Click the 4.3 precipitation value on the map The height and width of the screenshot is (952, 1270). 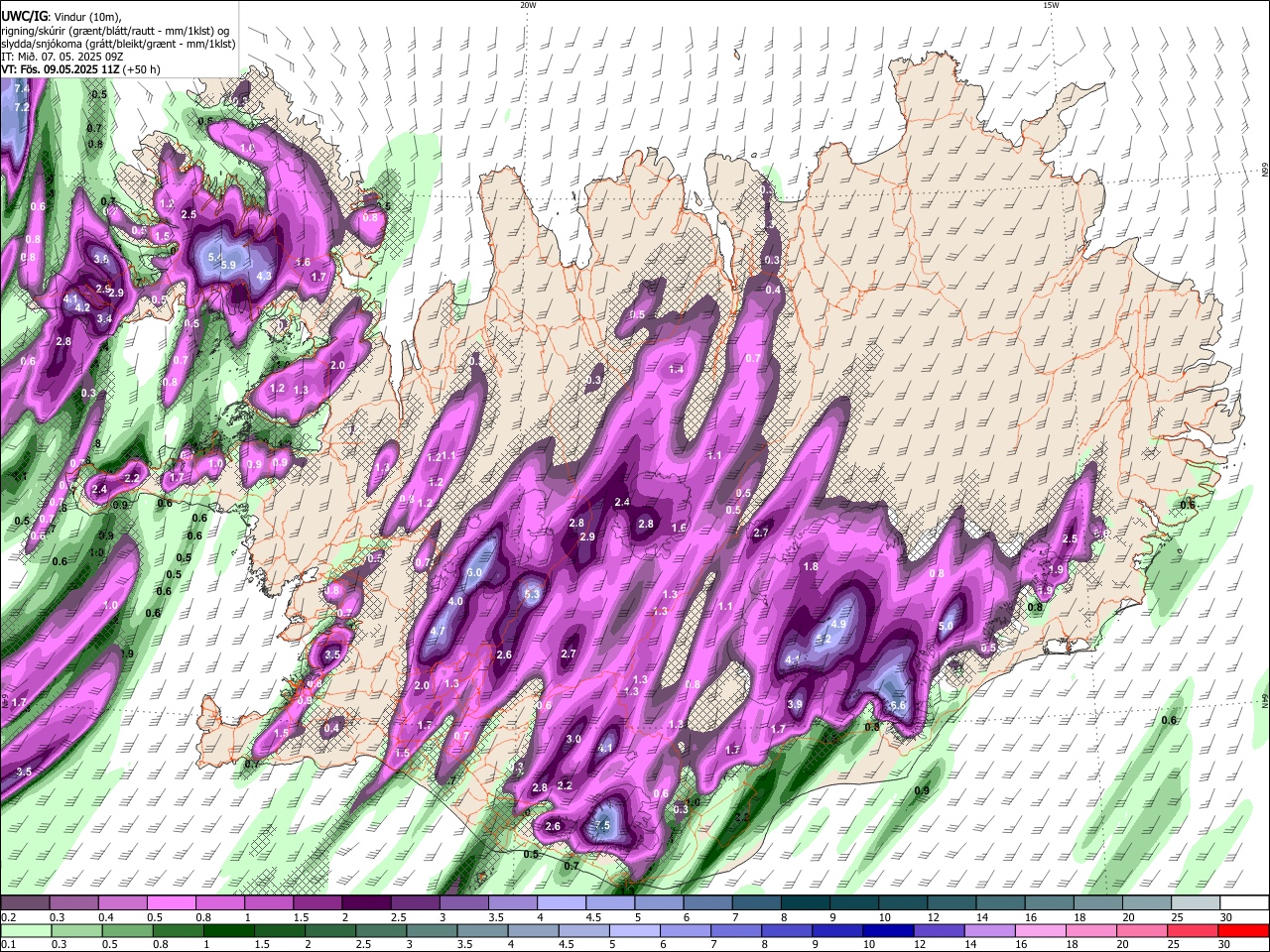click(264, 277)
